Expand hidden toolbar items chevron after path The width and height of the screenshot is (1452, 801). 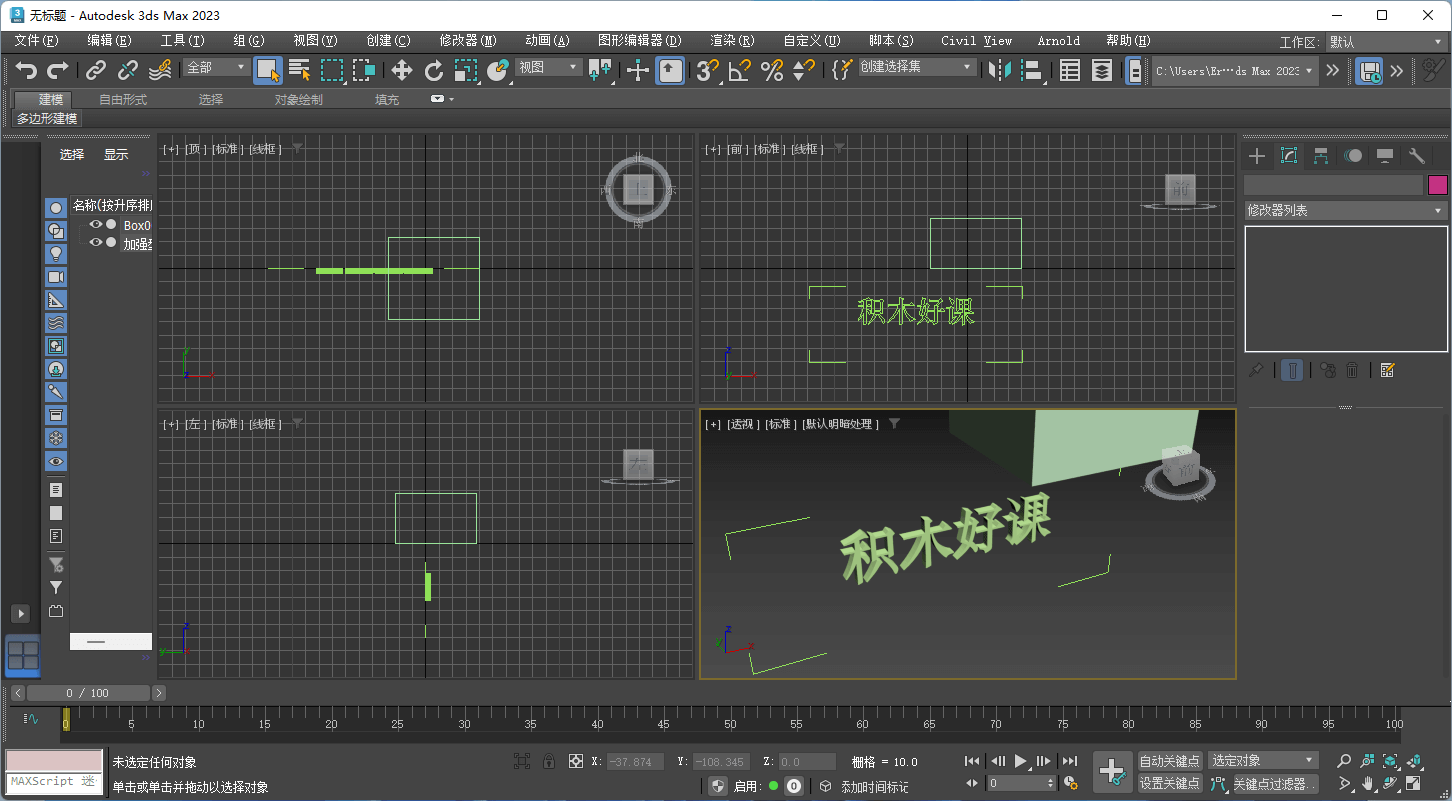point(1332,70)
